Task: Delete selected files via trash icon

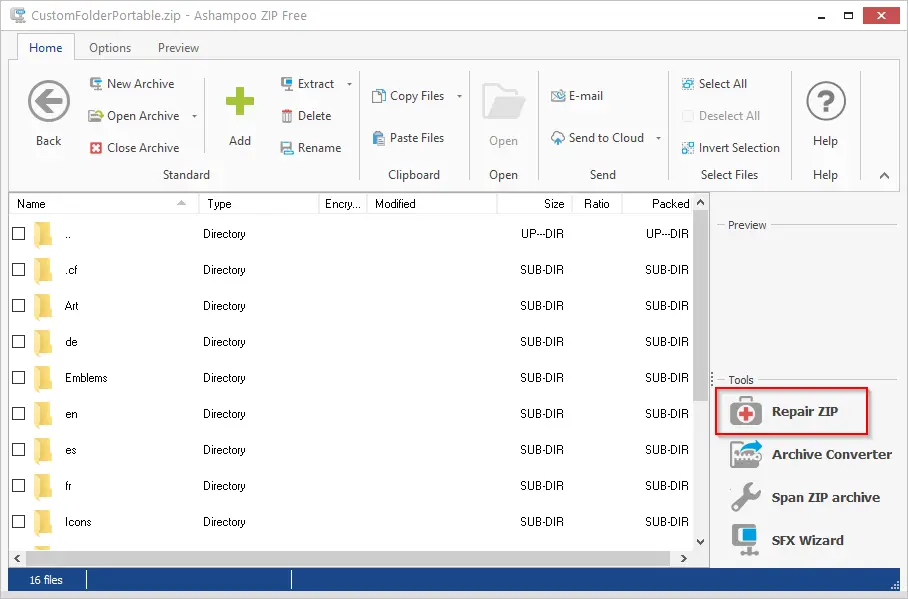Action: coord(287,116)
